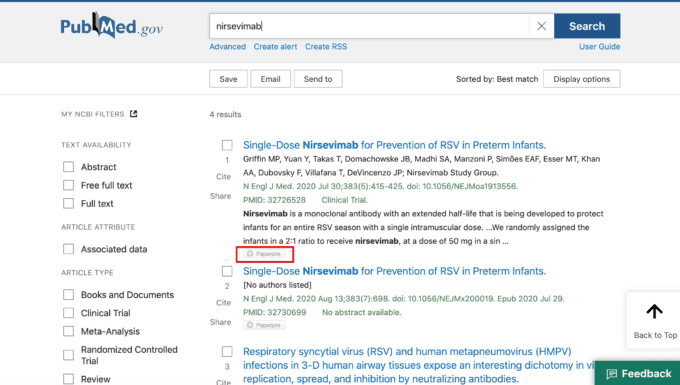The height and width of the screenshot is (385, 680).
Task: Click 'Sorted by: Best match' text
Action: 497,79
